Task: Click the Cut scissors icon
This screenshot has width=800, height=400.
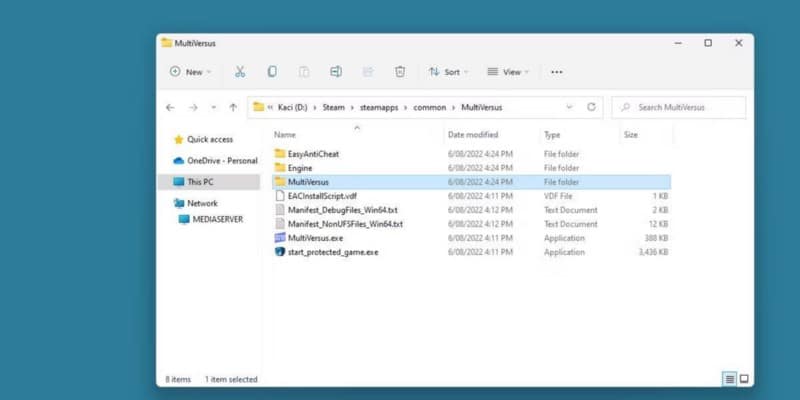Action: tap(240, 72)
